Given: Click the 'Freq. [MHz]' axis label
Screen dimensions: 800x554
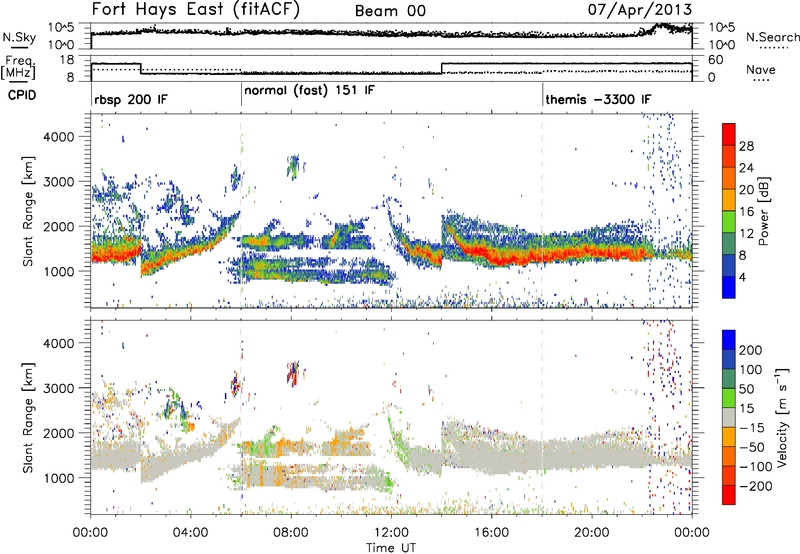Looking at the screenshot, I should (x=19, y=67).
